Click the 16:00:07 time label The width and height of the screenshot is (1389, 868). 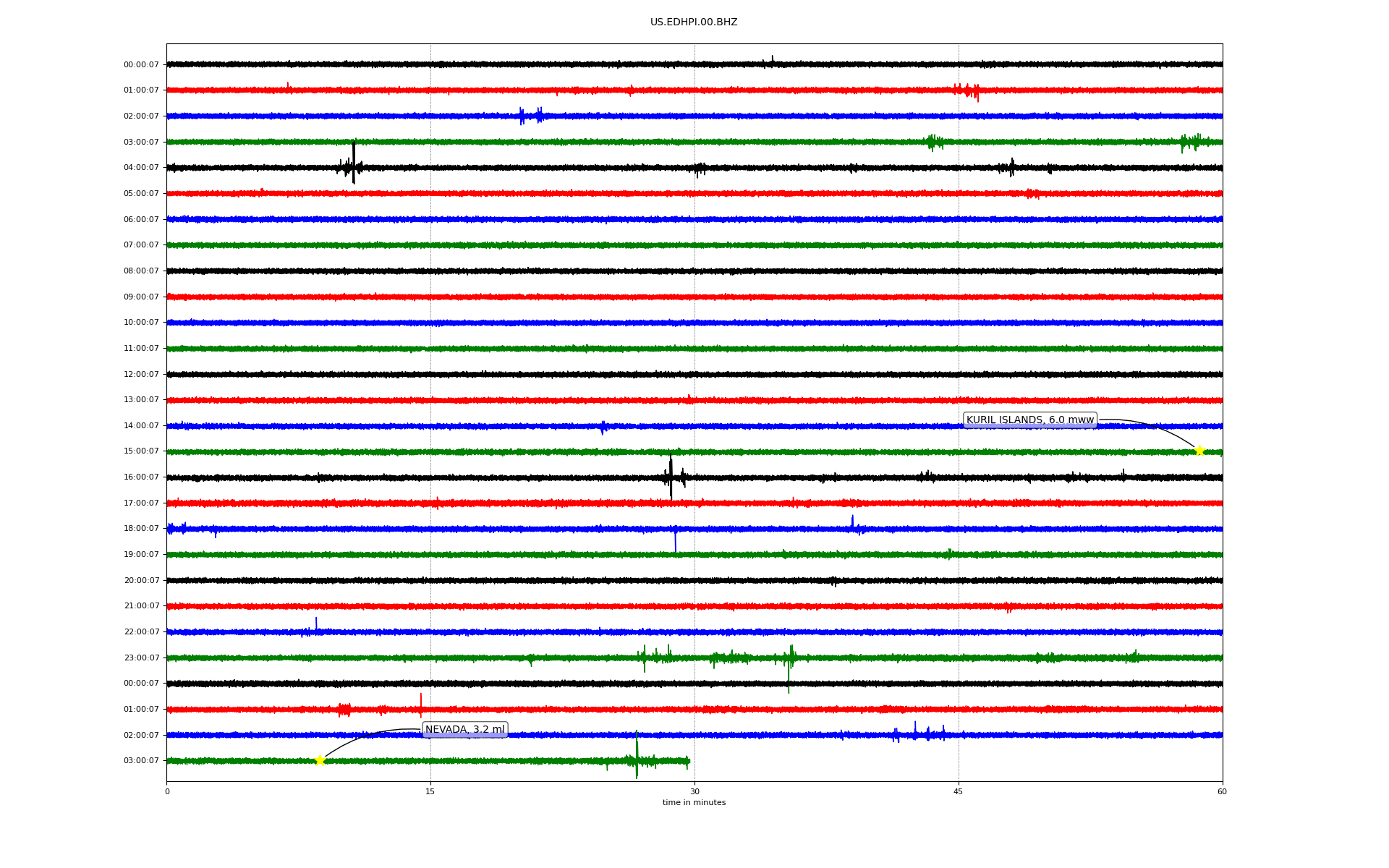tap(141, 477)
